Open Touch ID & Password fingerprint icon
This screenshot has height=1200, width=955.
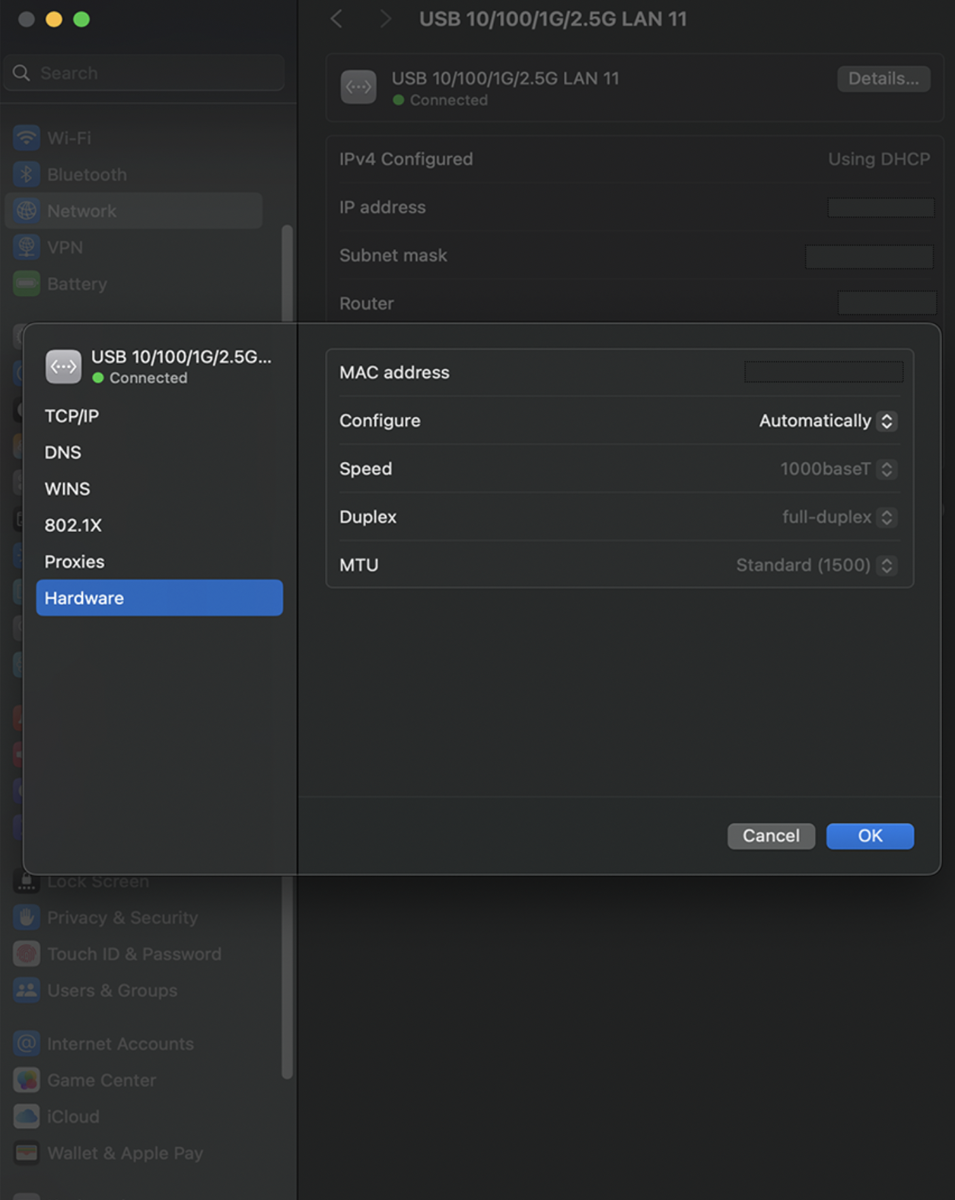26,954
